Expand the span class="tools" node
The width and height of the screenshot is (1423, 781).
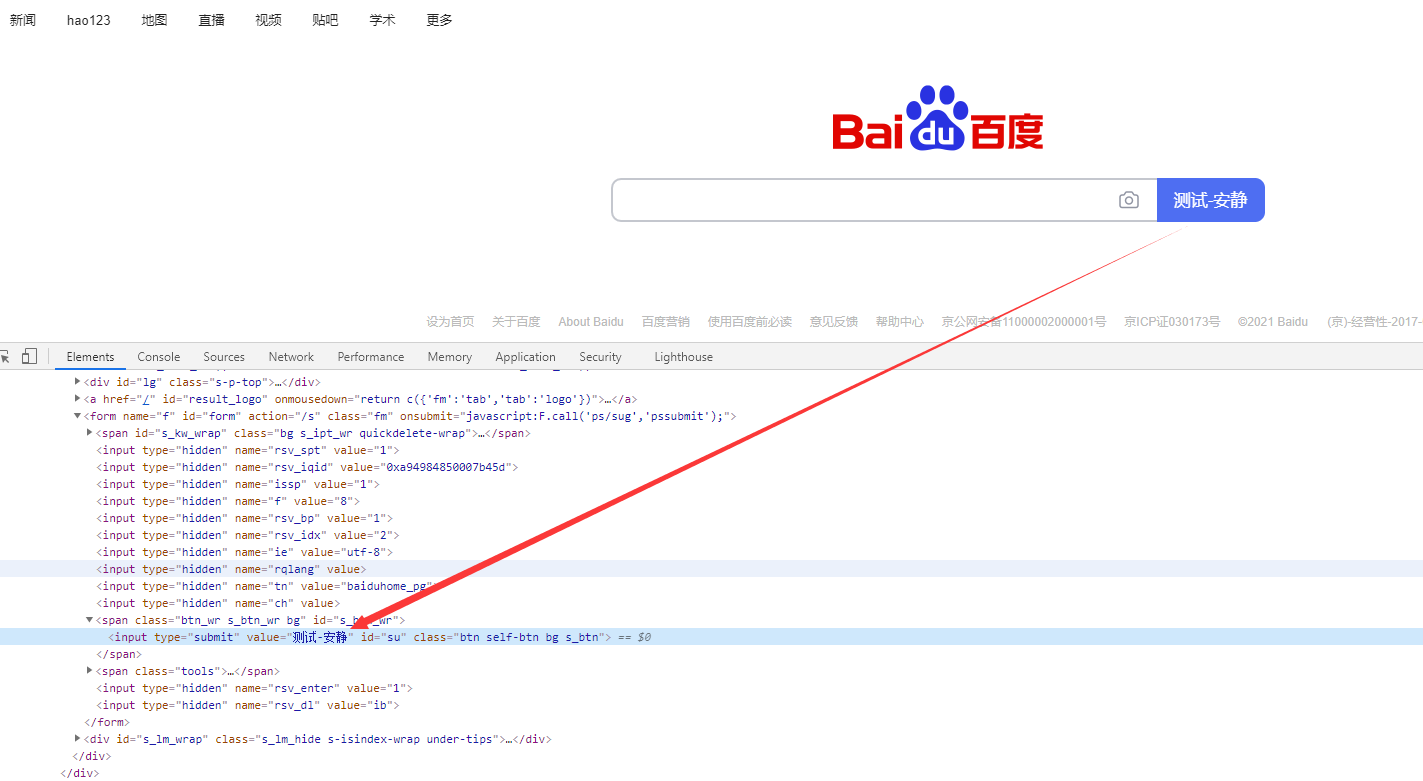[90, 671]
